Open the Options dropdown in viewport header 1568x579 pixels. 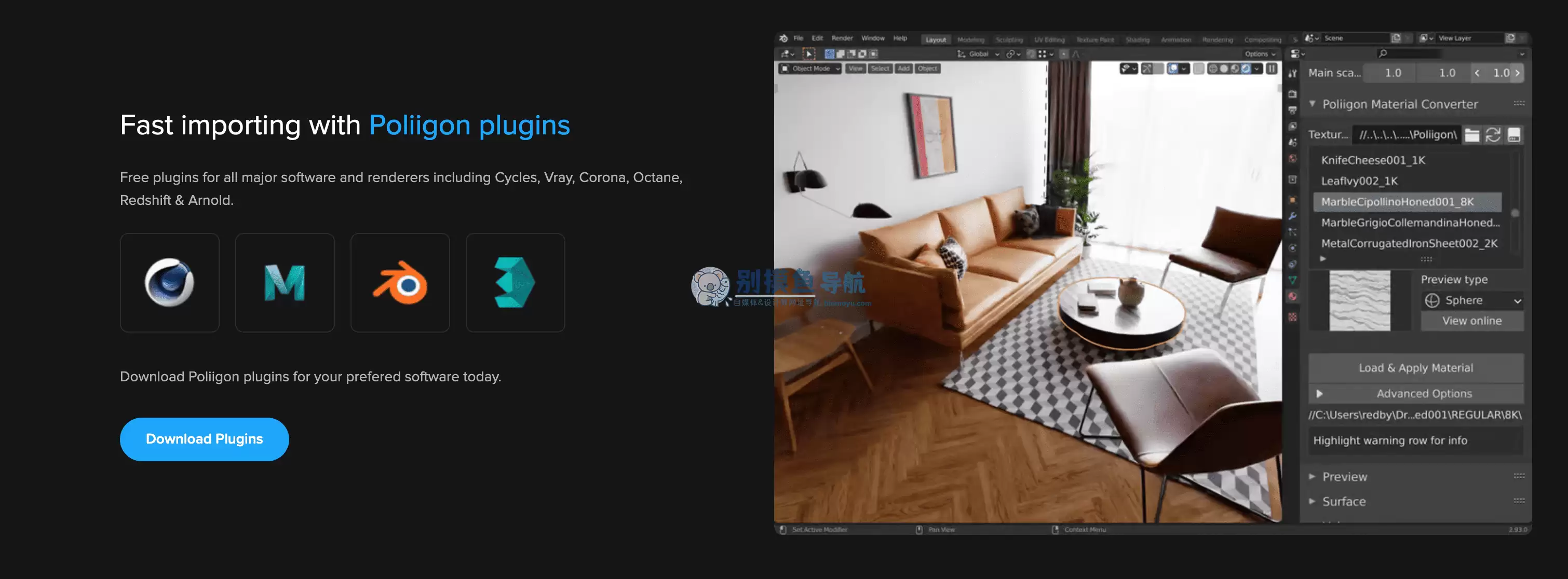click(1260, 54)
